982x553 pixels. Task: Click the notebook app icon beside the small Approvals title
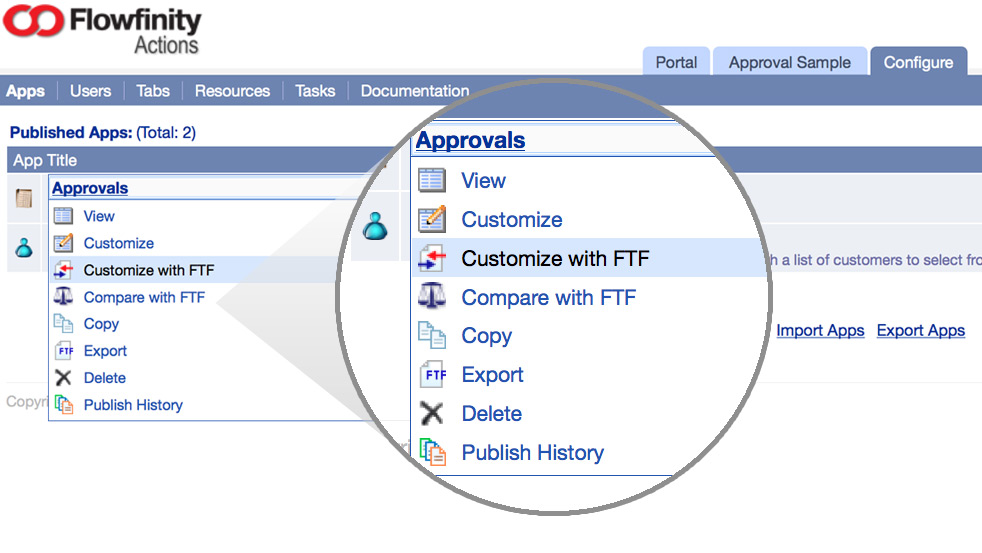[x=24, y=198]
